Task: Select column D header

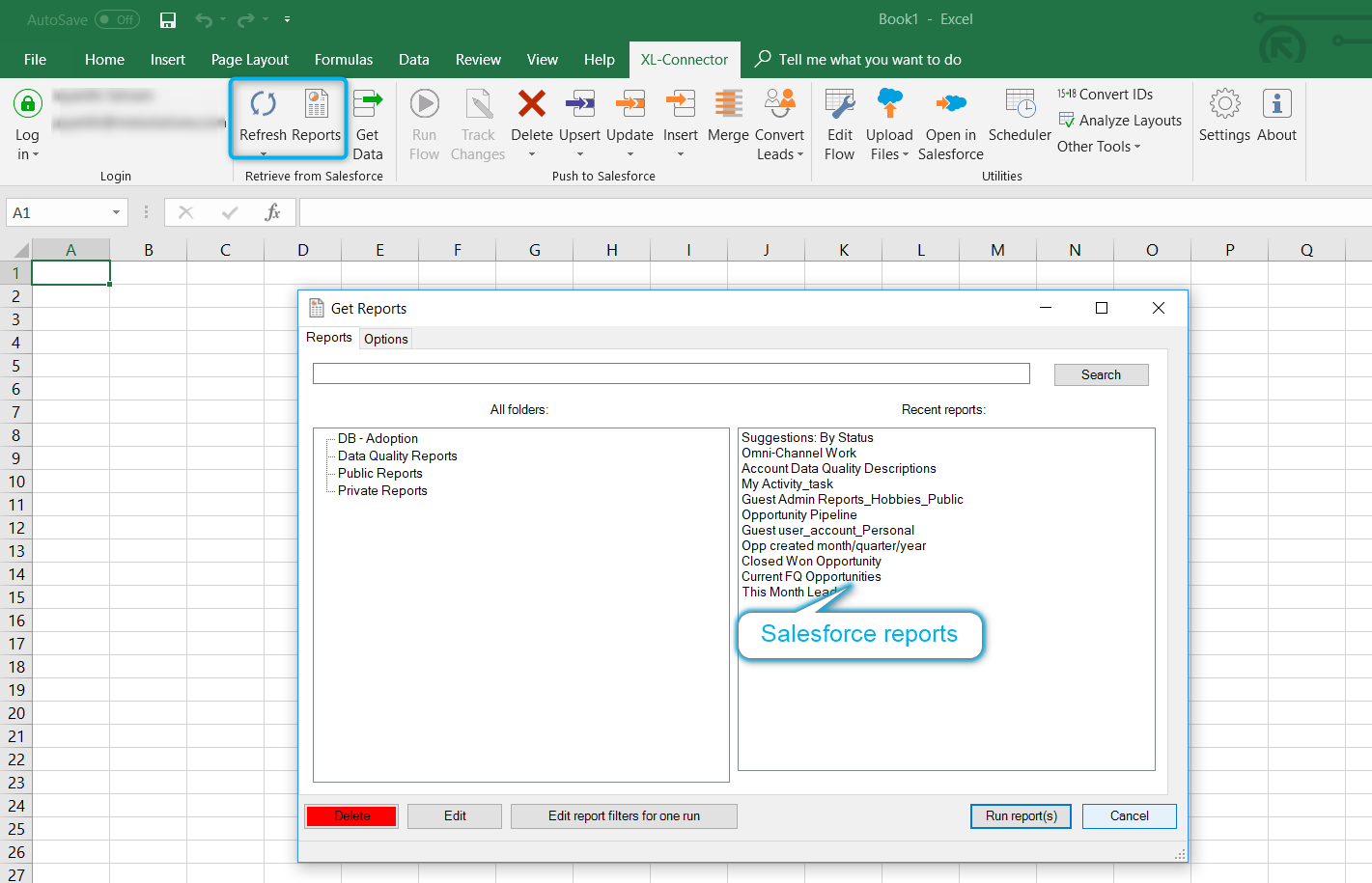Action: 302,250
